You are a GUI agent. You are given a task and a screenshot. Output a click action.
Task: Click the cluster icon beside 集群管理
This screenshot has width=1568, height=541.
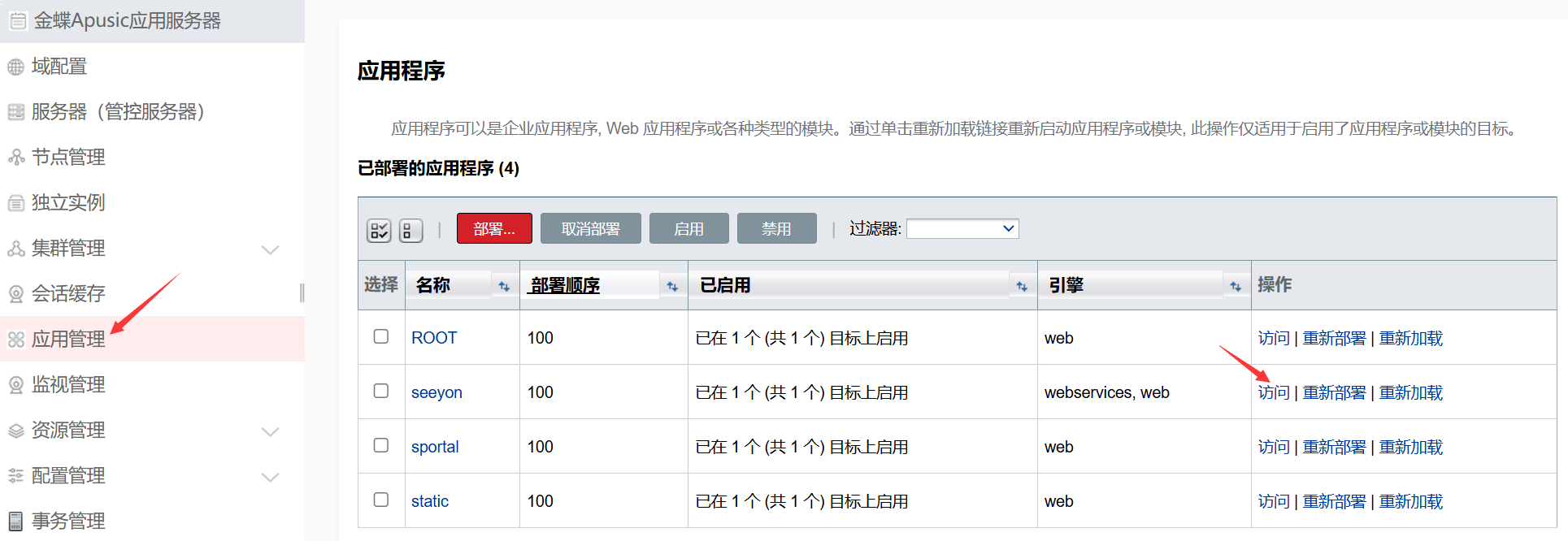[15, 249]
